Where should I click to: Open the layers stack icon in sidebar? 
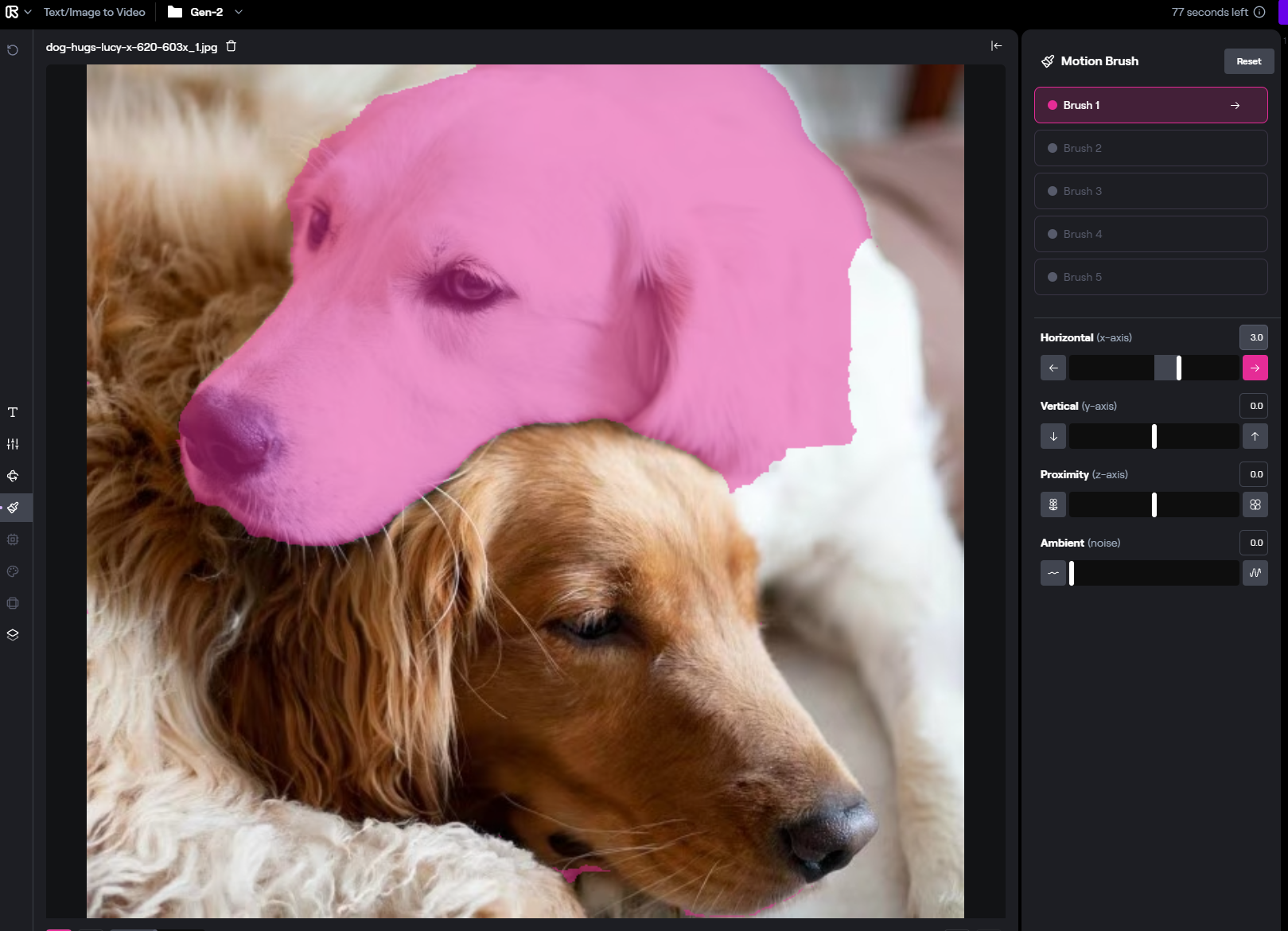tap(13, 635)
